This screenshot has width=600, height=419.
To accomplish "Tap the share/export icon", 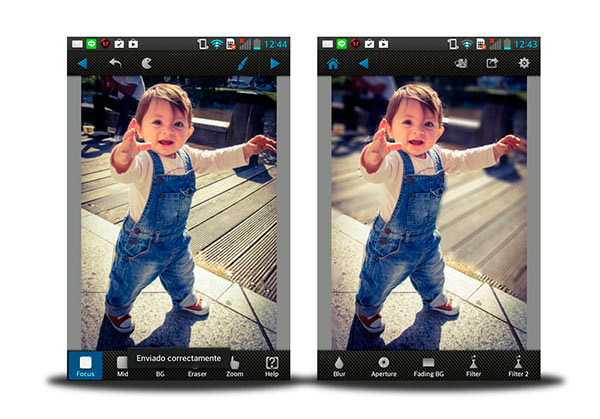I will 492,63.
